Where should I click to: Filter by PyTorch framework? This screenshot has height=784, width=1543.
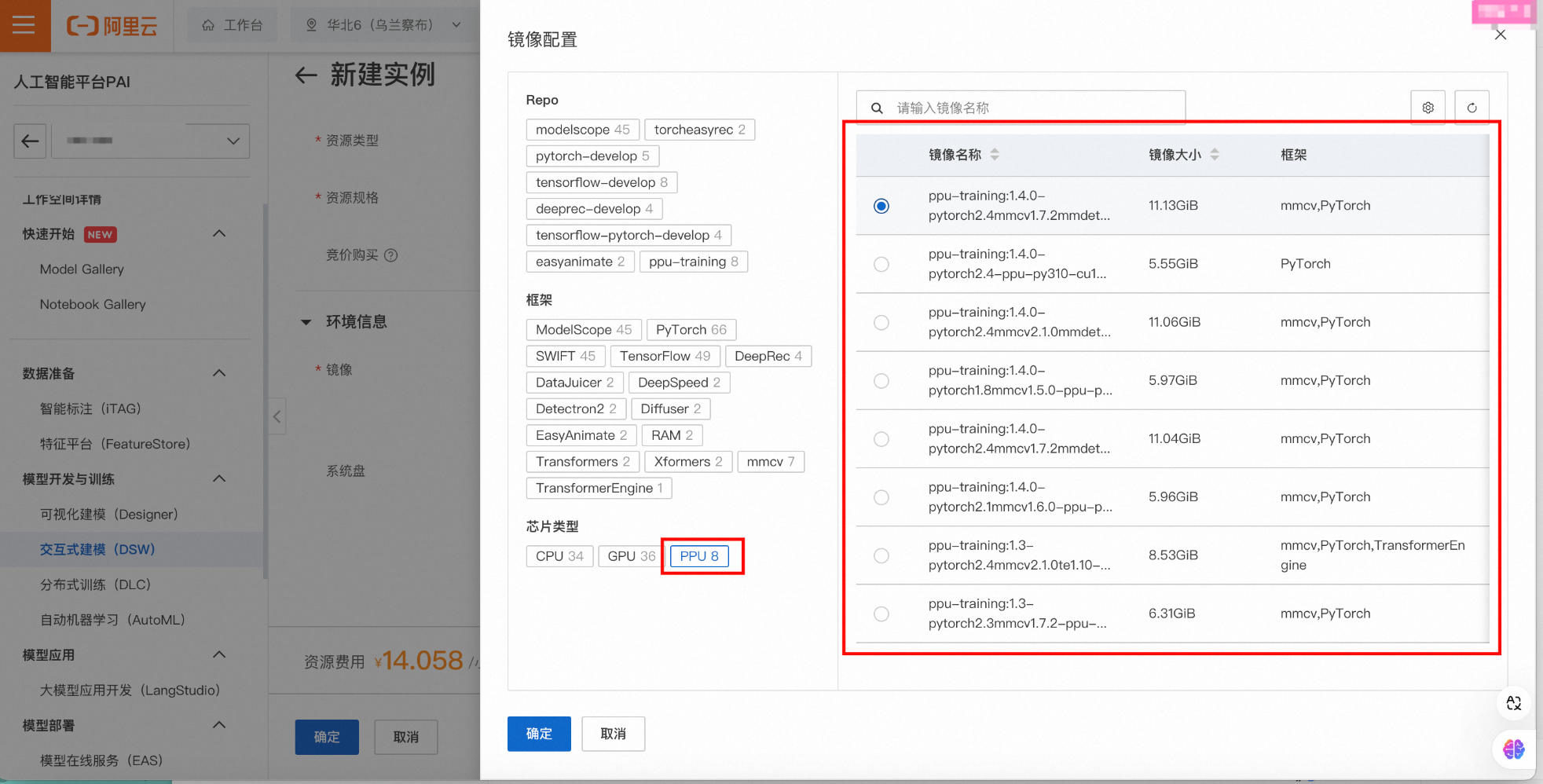click(691, 330)
